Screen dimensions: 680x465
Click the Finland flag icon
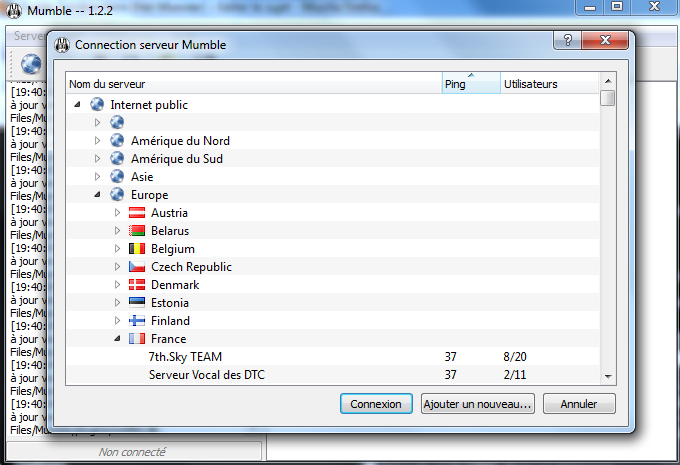(x=137, y=321)
